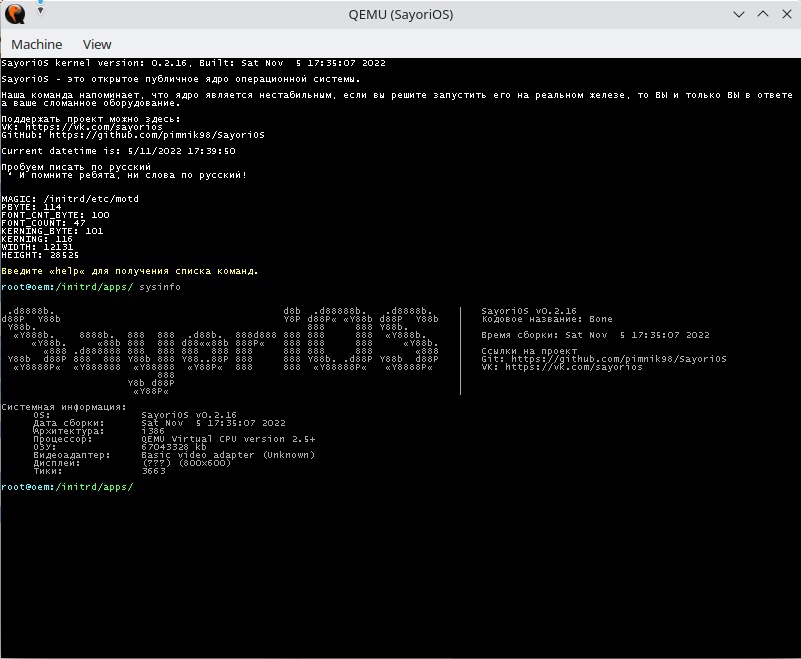Click the Current datetime line
Viewport: 801px width, 659px height.
point(118,151)
